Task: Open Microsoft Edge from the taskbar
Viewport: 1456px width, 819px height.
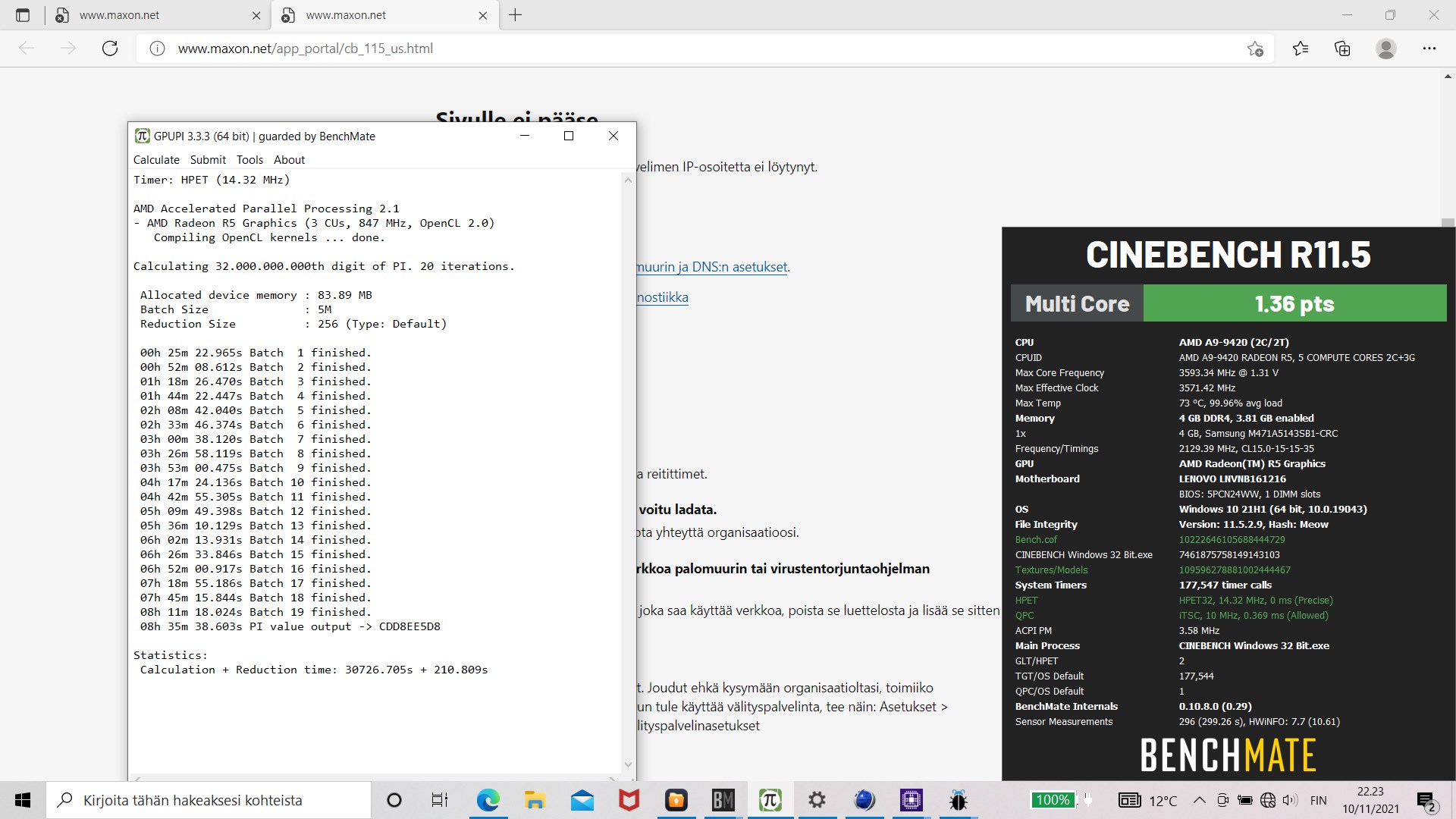Action: point(488,800)
